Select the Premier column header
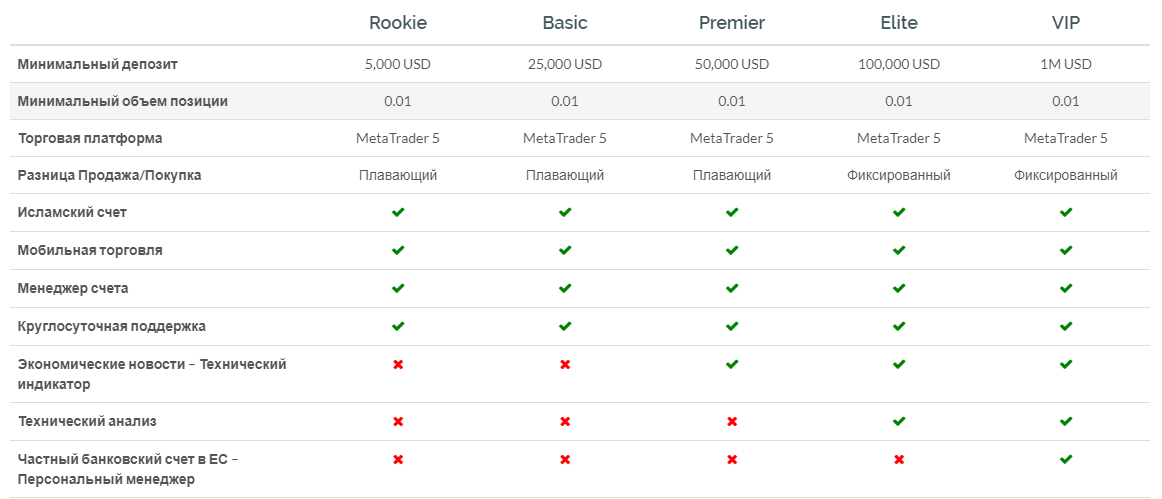The width and height of the screenshot is (1162, 499). pos(732,23)
